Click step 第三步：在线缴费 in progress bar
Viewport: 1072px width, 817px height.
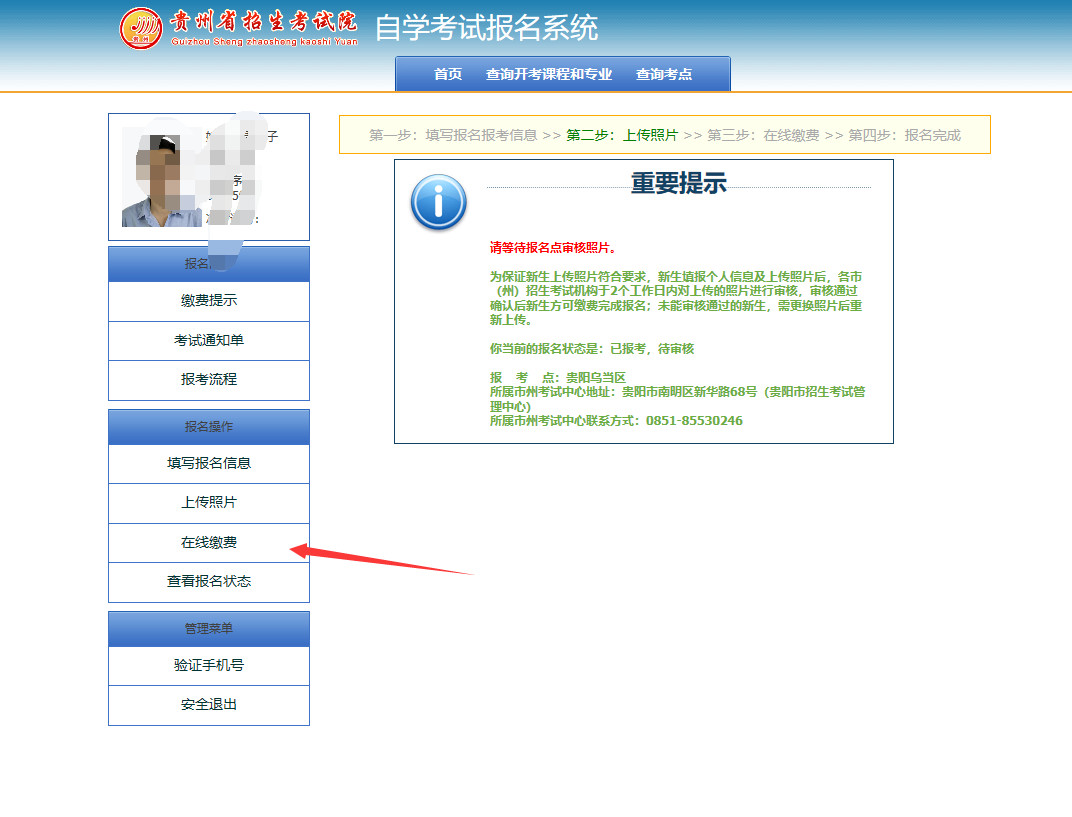click(763, 135)
